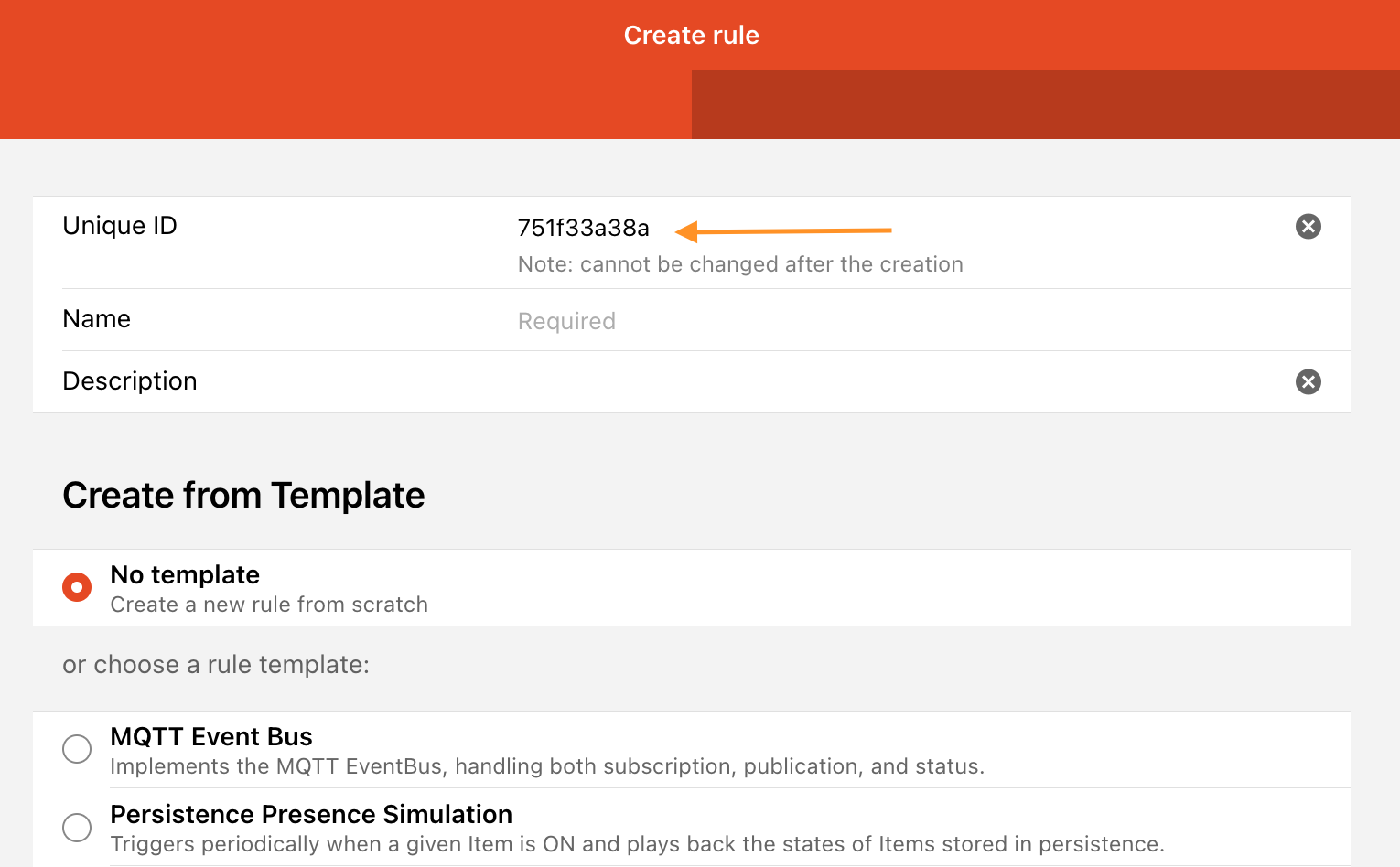
Task: Click the Description label text
Action: [130, 381]
